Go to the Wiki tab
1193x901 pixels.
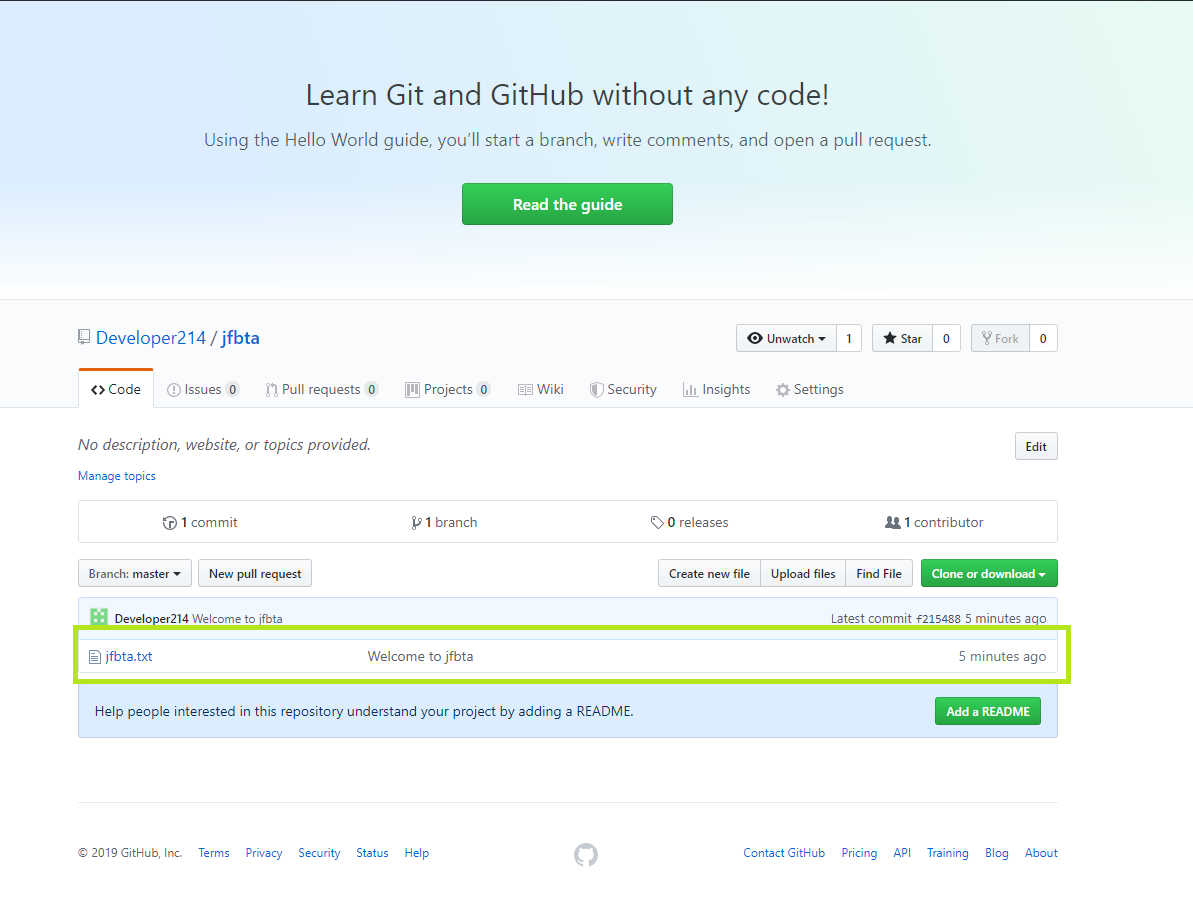(x=540, y=390)
